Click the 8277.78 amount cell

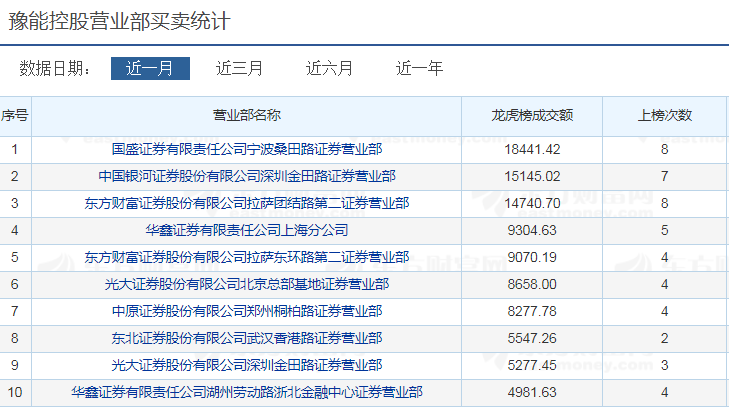[532, 311]
